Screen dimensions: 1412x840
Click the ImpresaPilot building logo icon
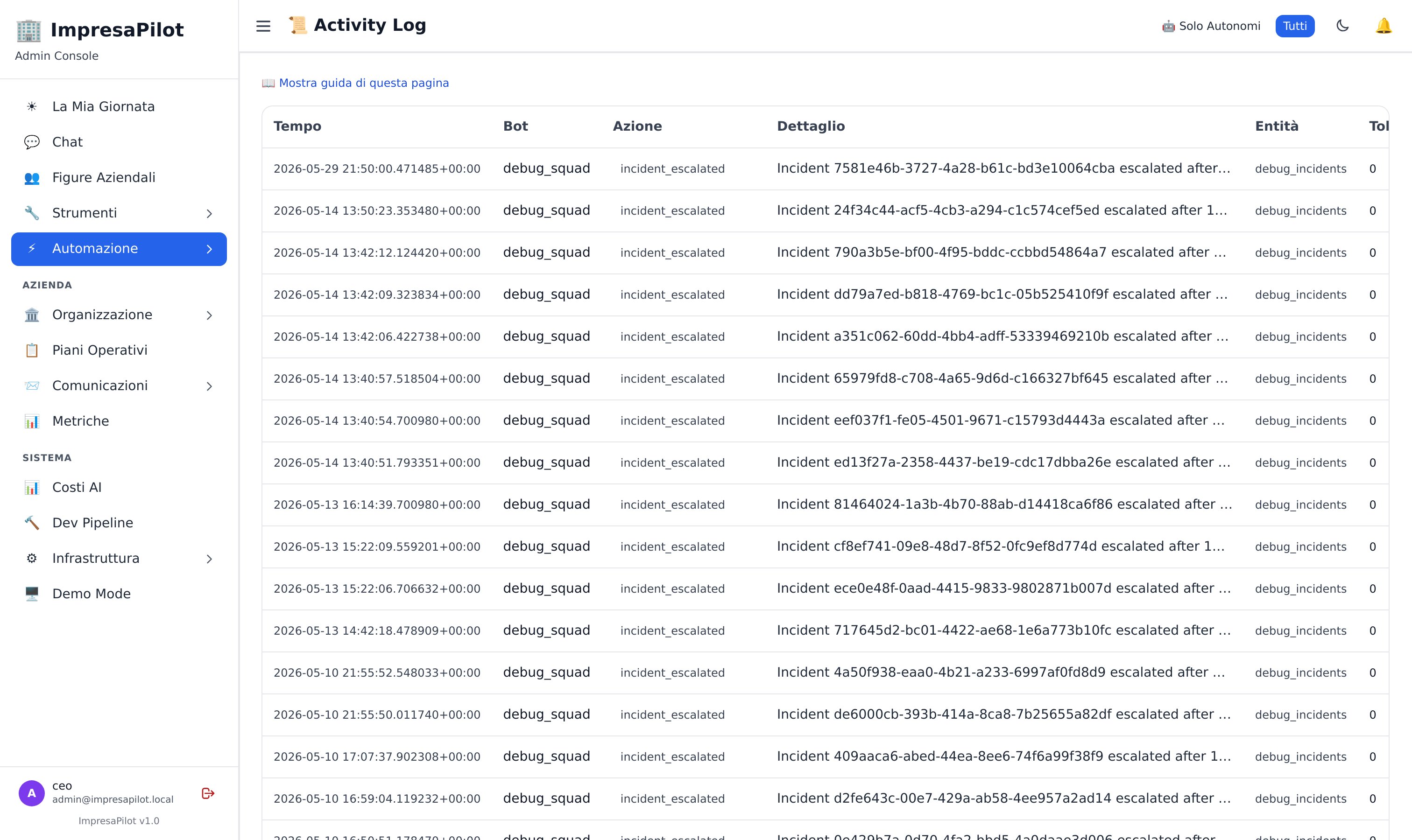(x=29, y=30)
